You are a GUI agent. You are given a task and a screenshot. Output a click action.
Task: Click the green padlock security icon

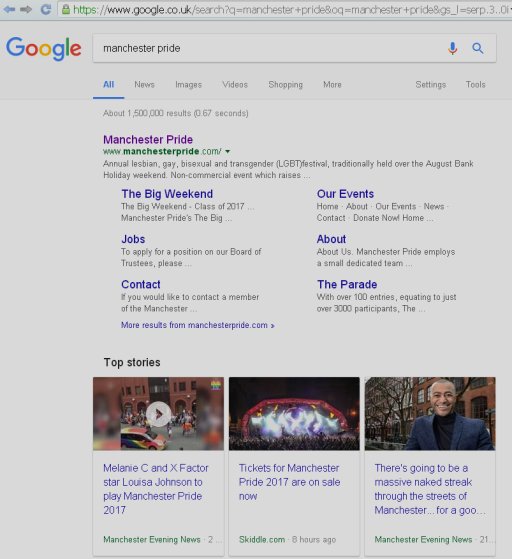[x=66, y=9]
